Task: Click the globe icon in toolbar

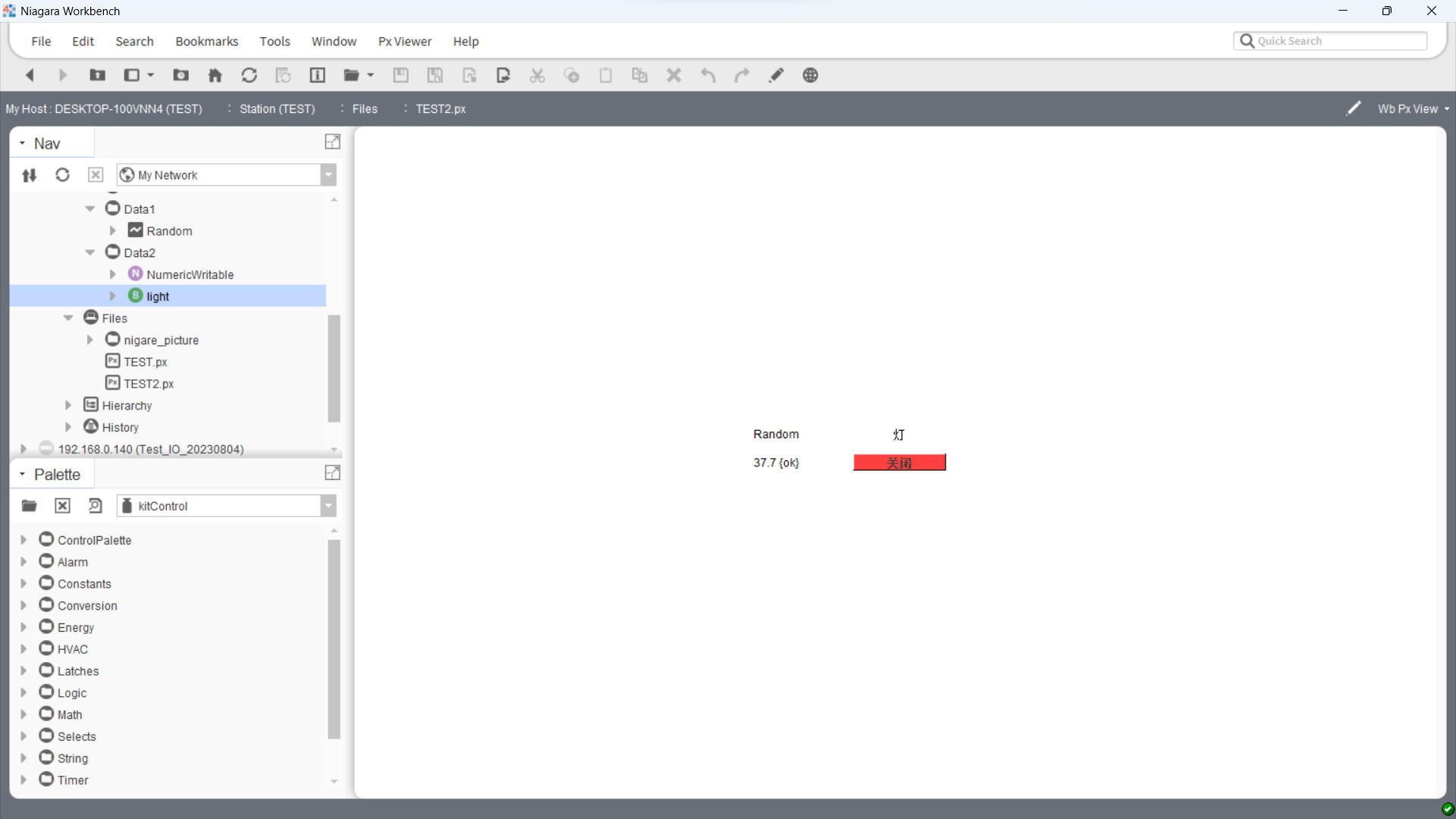Action: [811, 75]
